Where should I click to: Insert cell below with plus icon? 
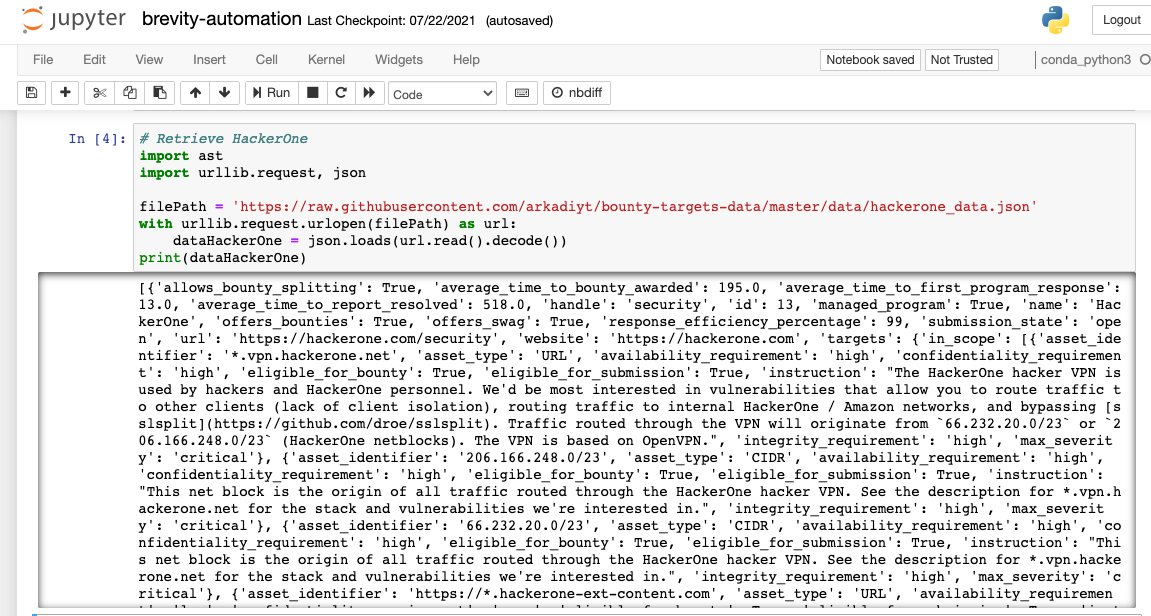point(66,93)
